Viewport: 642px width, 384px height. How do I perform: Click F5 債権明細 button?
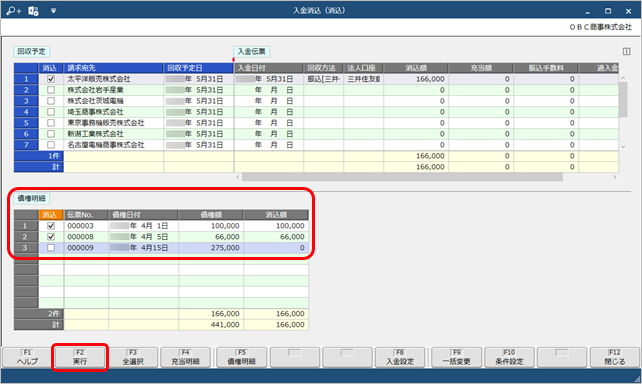tap(242, 357)
